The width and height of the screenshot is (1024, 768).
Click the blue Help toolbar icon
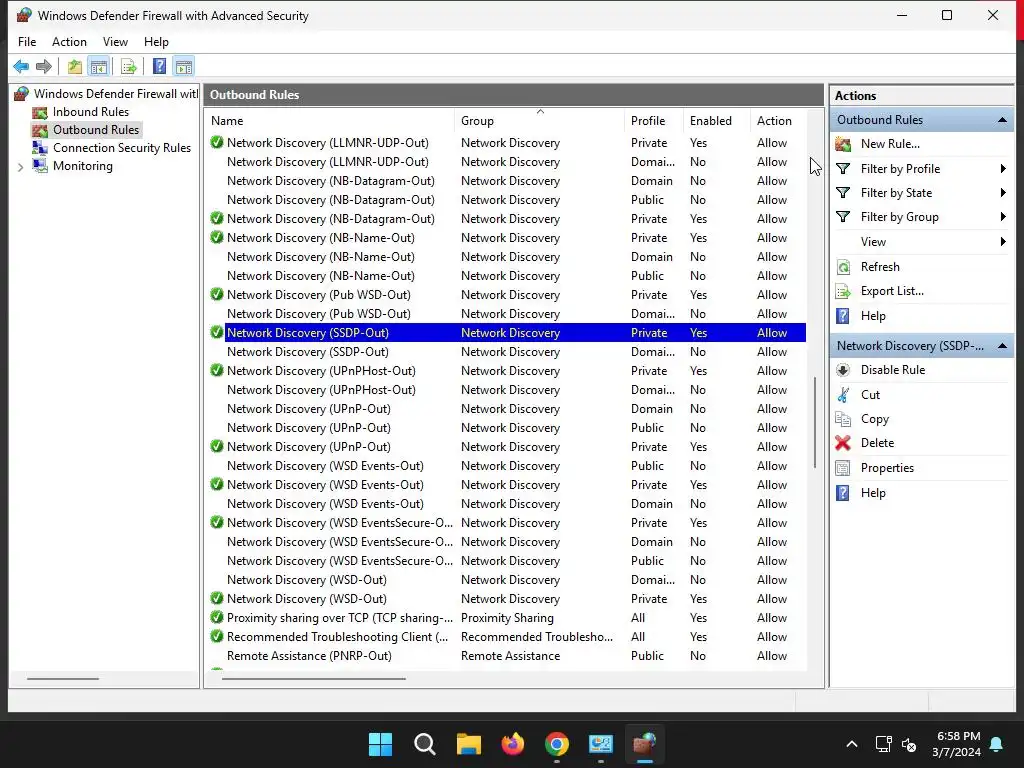[x=159, y=66]
